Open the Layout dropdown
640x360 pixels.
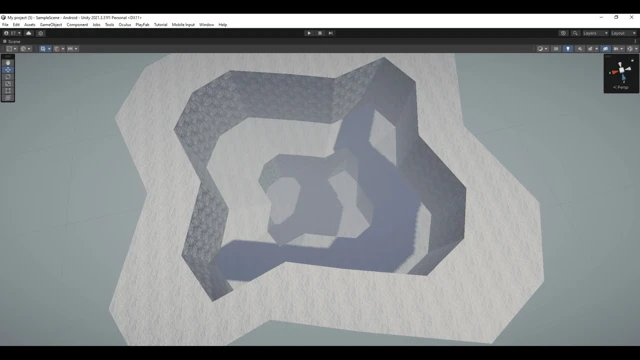(x=623, y=33)
